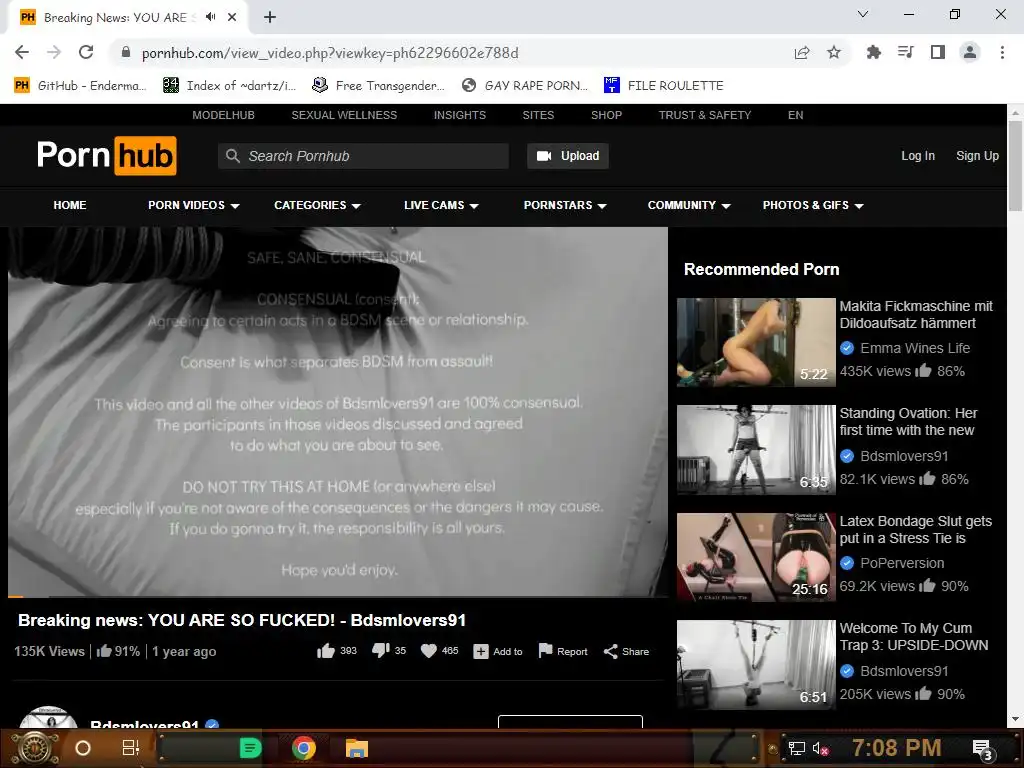1024x768 pixels.
Task: Click the muted volume tray icon
Action: click(821, 748)
